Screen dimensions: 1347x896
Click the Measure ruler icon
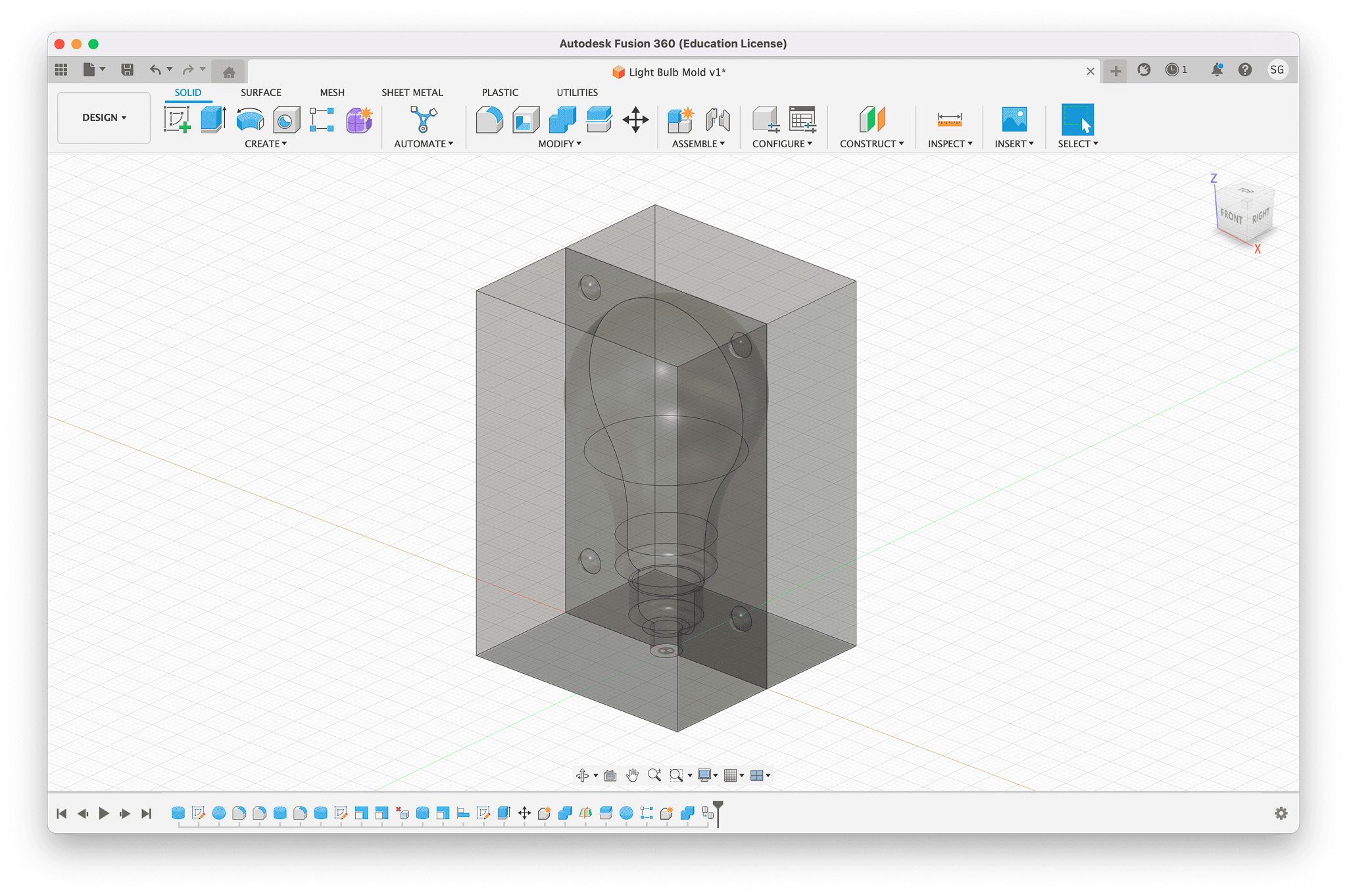(949, 120)
